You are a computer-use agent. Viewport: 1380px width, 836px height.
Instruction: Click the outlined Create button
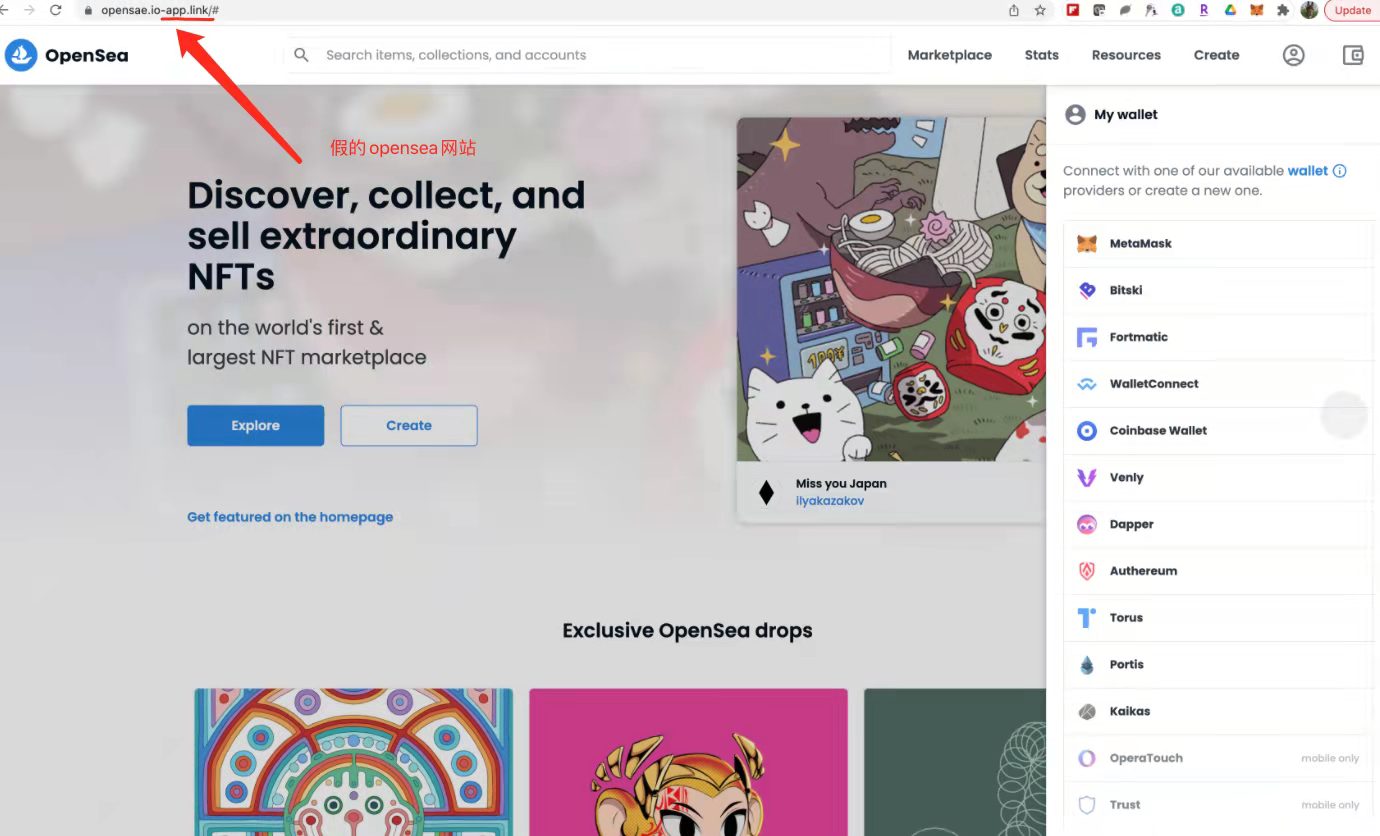click(x=409, y=426)
